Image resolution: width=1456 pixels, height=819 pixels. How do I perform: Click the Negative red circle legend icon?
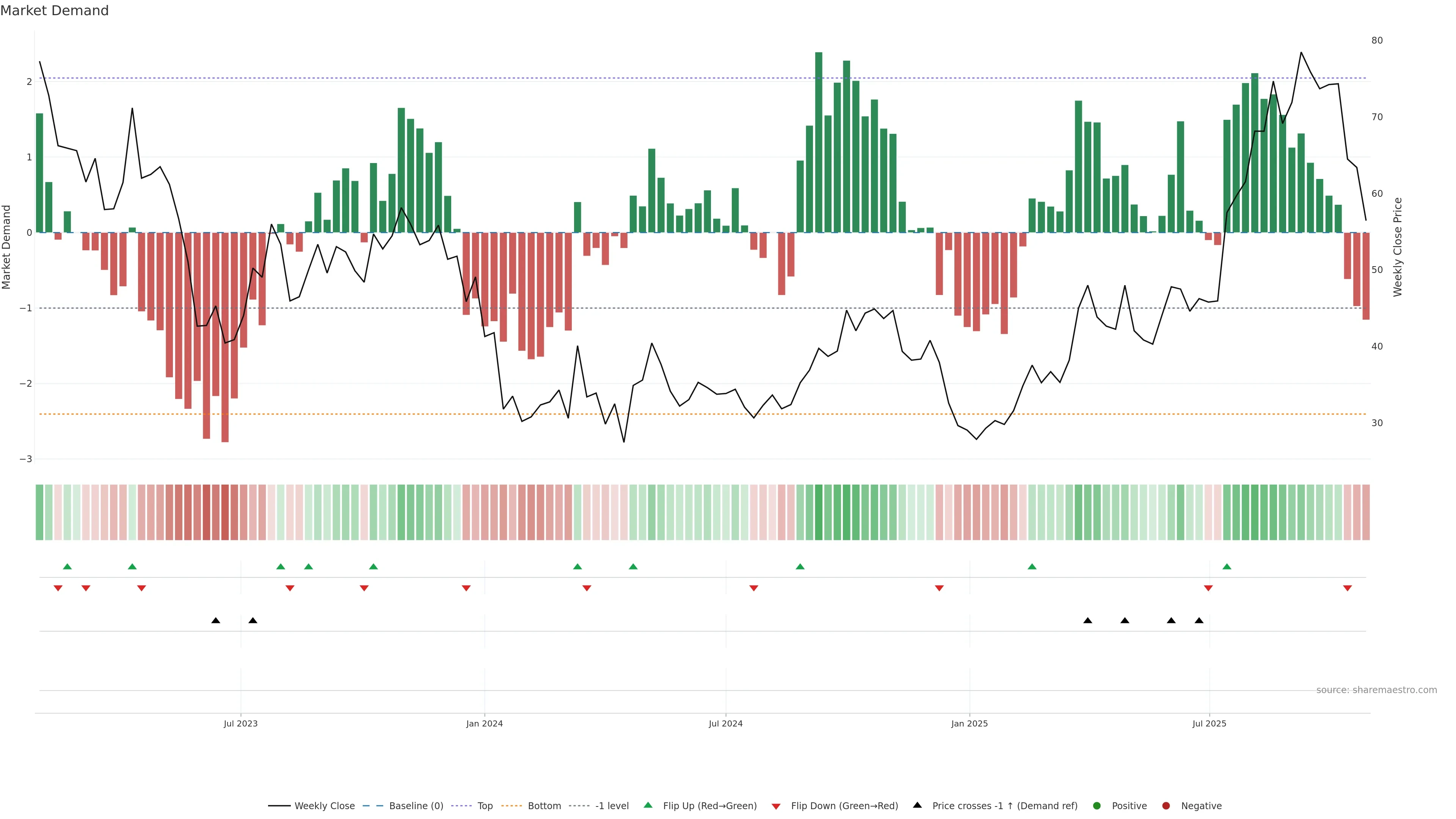(x=1166, y=806)
